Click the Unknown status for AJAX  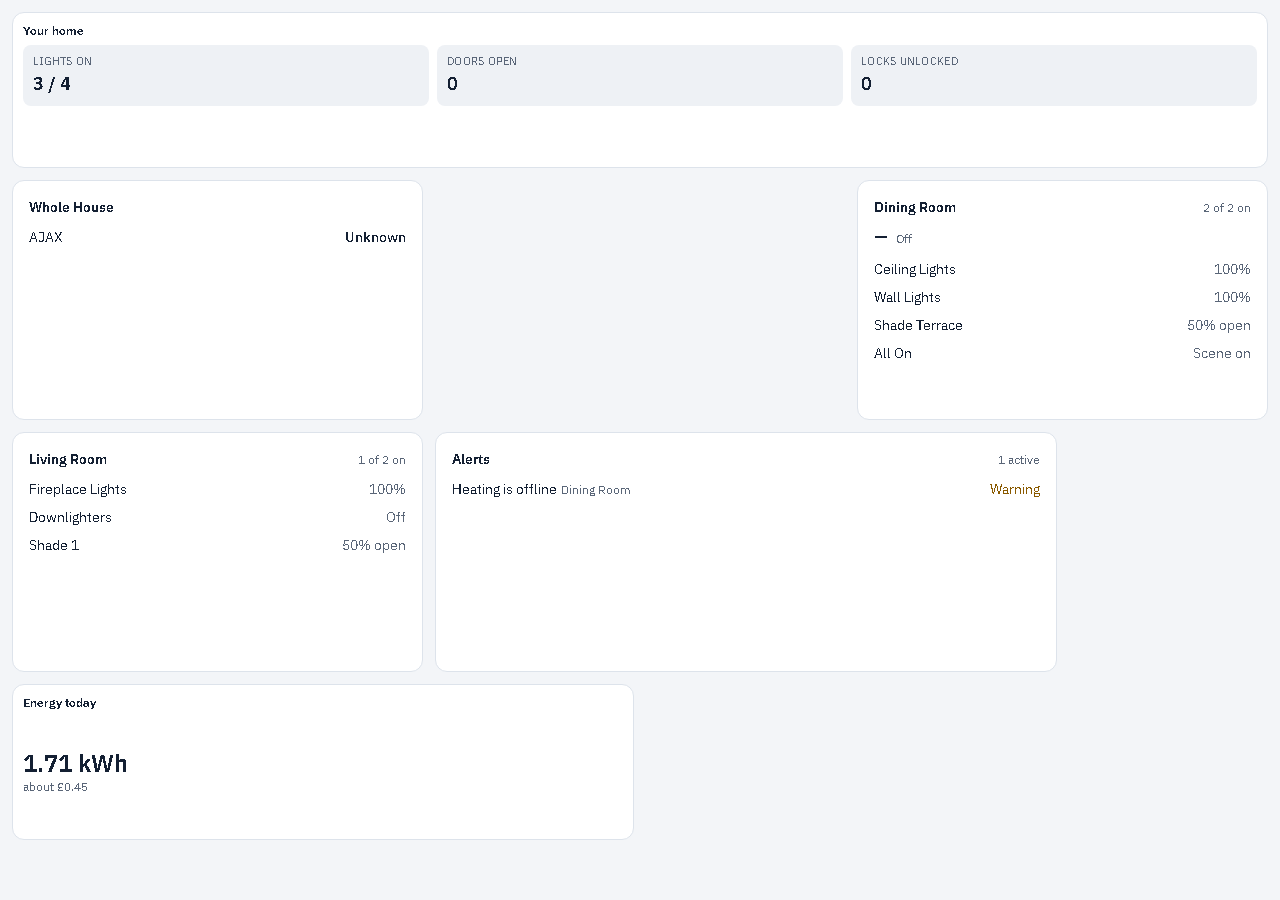tap(375, 237)
